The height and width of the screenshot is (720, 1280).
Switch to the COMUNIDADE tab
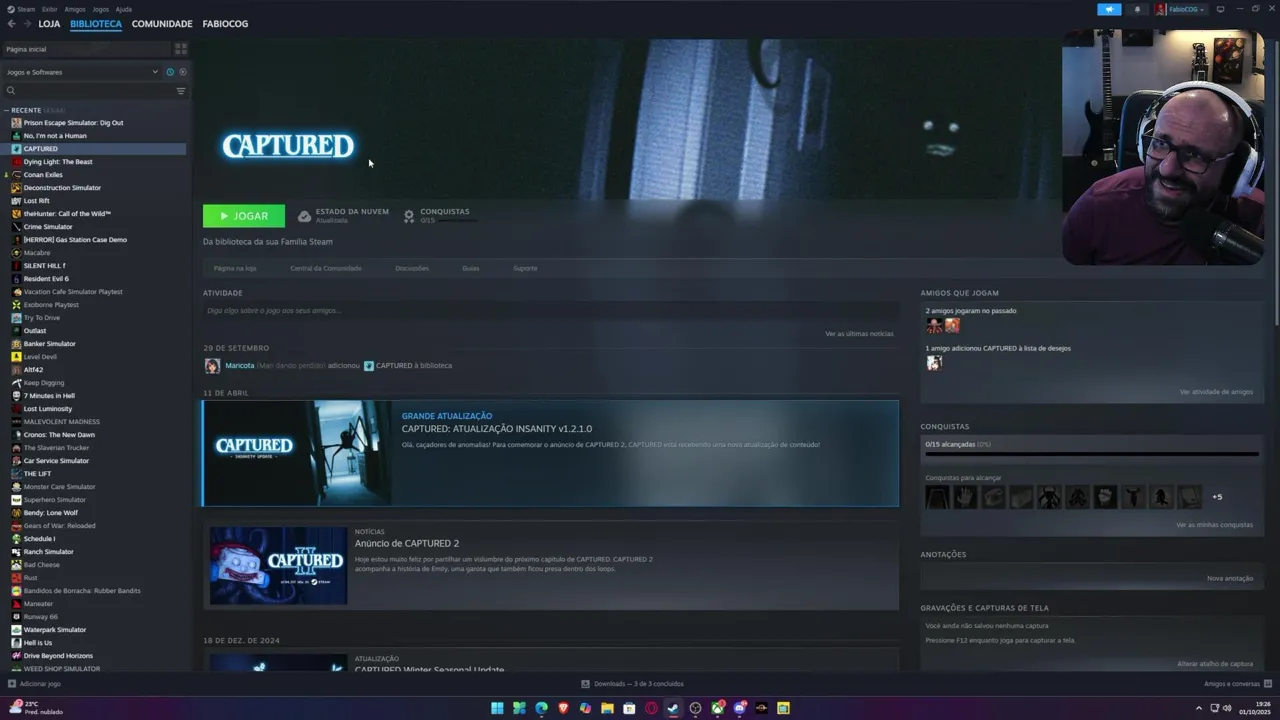click(x=162, y=24)
